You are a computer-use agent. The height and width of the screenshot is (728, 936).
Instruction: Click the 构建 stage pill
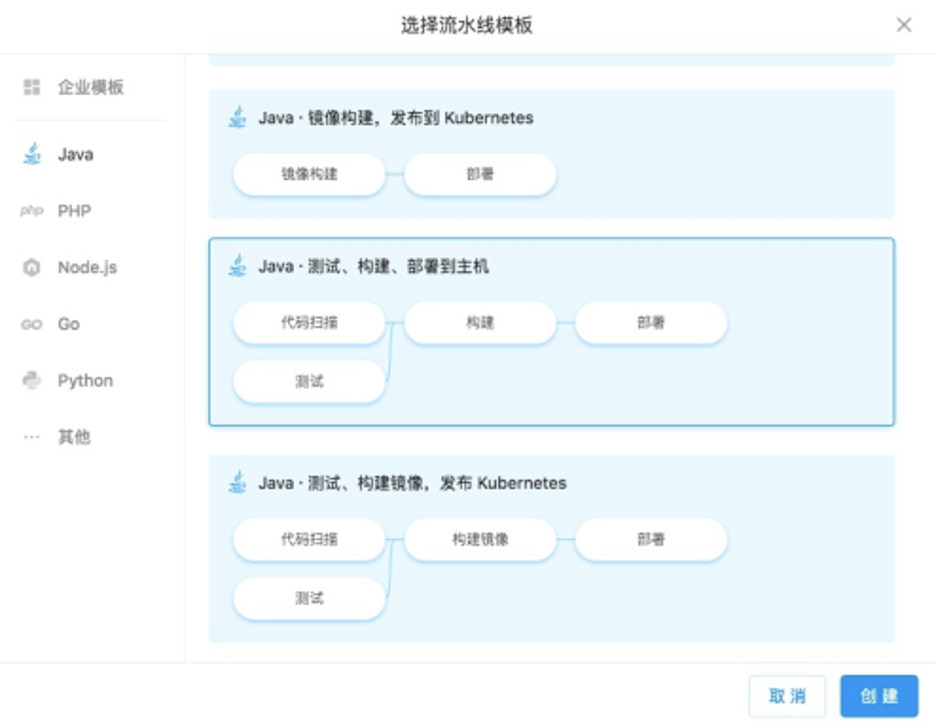coord(480,322)
